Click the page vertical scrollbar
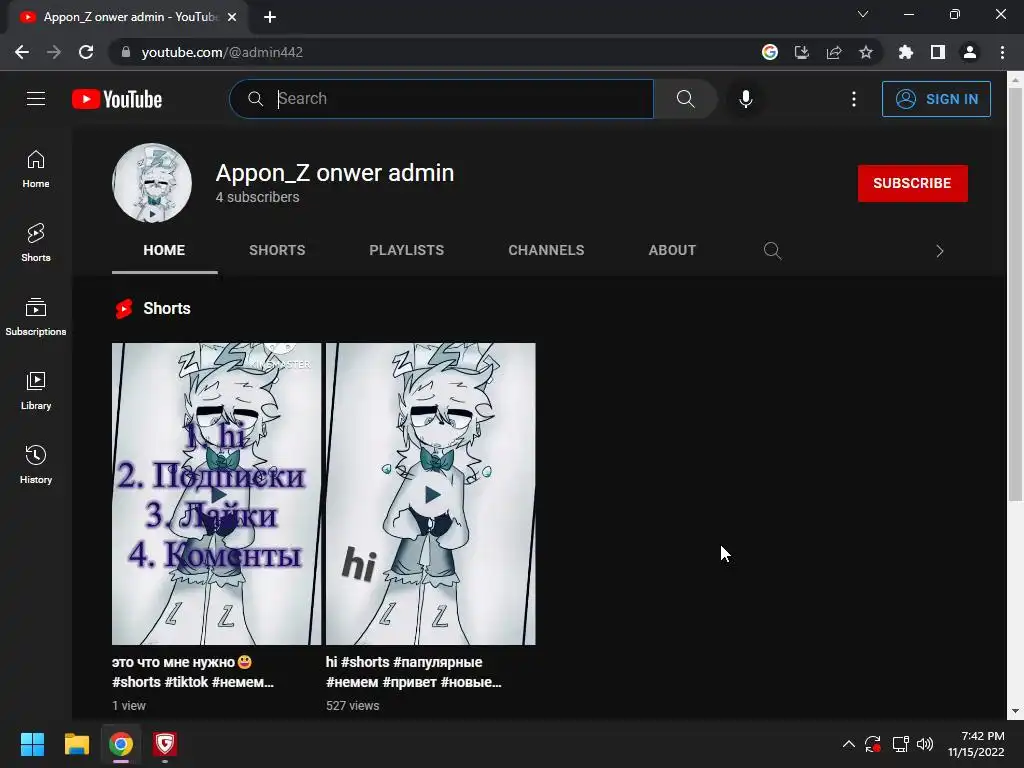The width and height of the screenshot is (1024, 768). (x=1015, y=294)
